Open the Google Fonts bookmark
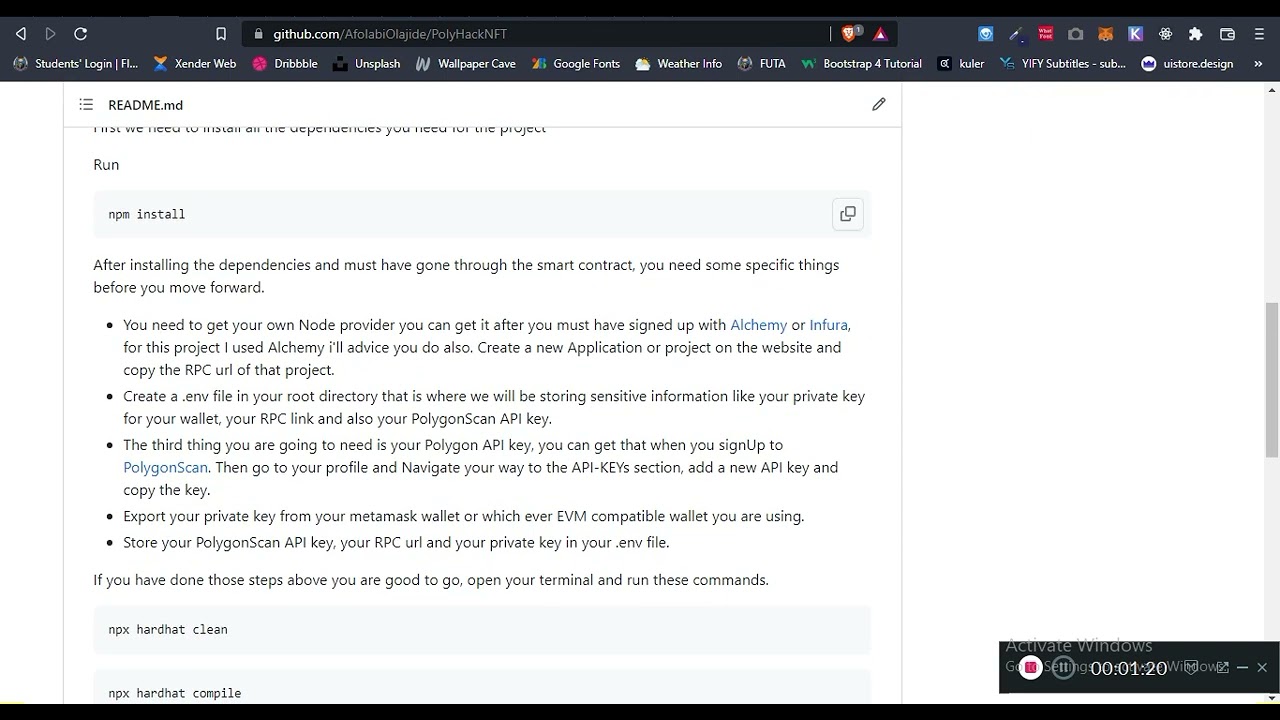This screenshot has width=1280, height=720. pos(576,63)
